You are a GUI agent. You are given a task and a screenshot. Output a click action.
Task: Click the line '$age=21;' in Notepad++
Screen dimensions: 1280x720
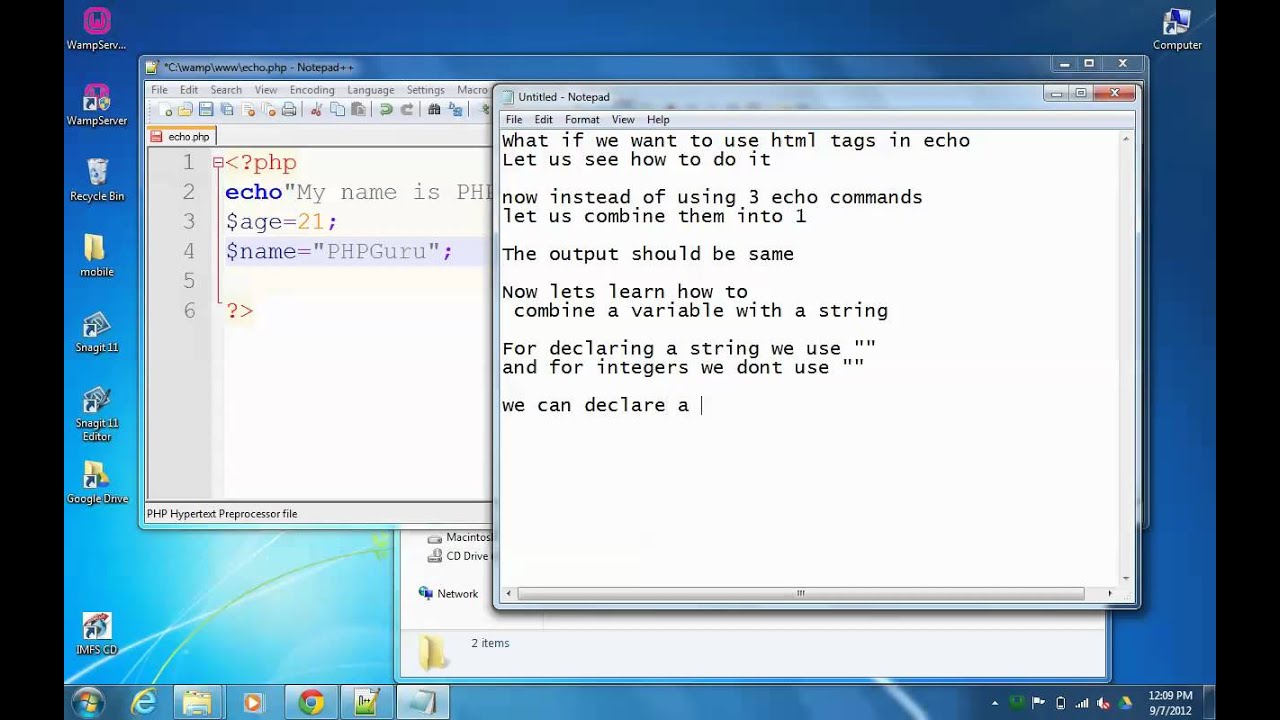coord(281,222)
